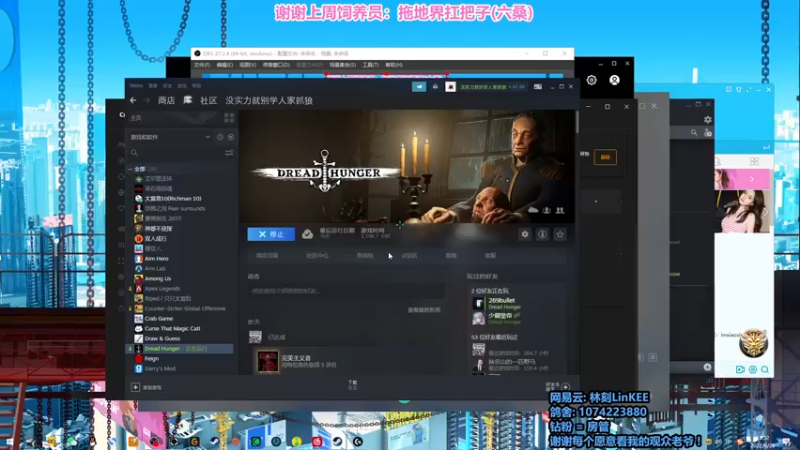Open Downloads at bottom of Steam
800x450 pixels.
click(x=353, y=385)
